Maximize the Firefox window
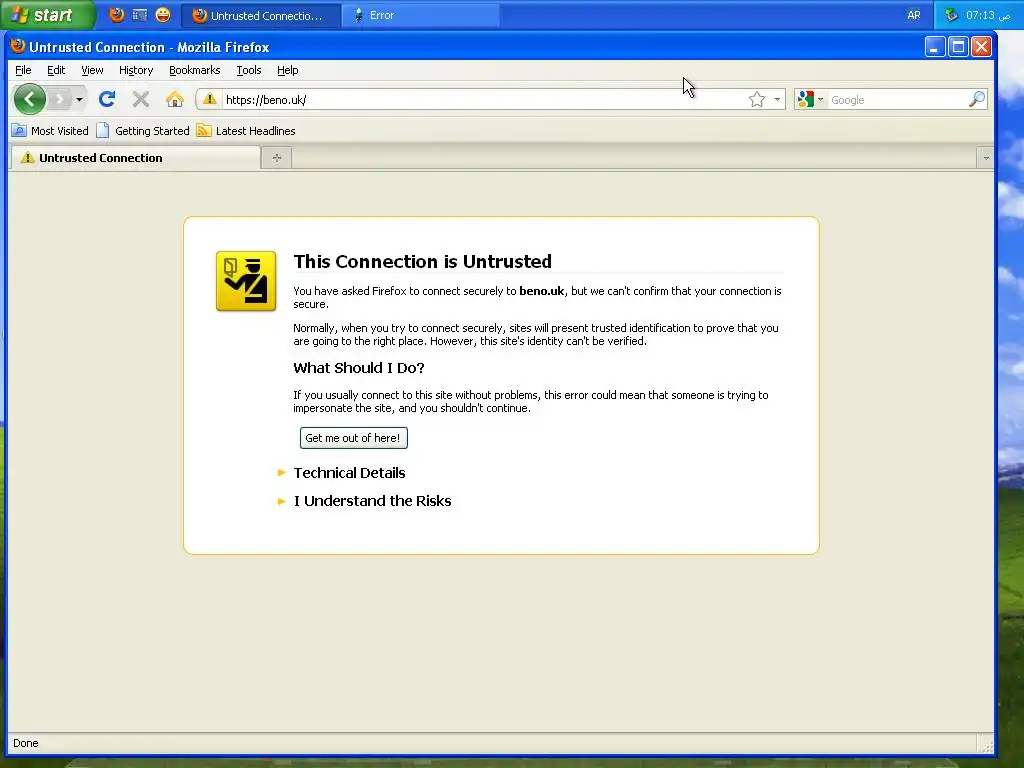The image size is (1024, 768). [x=958, y=46]
